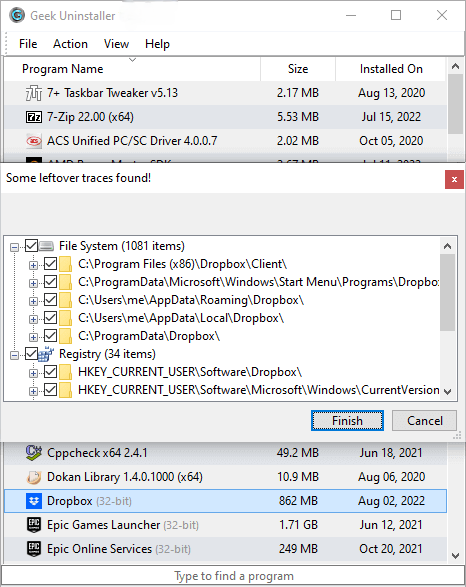Click folder icon for Software\Microsoft\Windows\CurrentVersion key
Image resolution: width=466 pixels, height=587 pixels.
click(x=66, y=390)
